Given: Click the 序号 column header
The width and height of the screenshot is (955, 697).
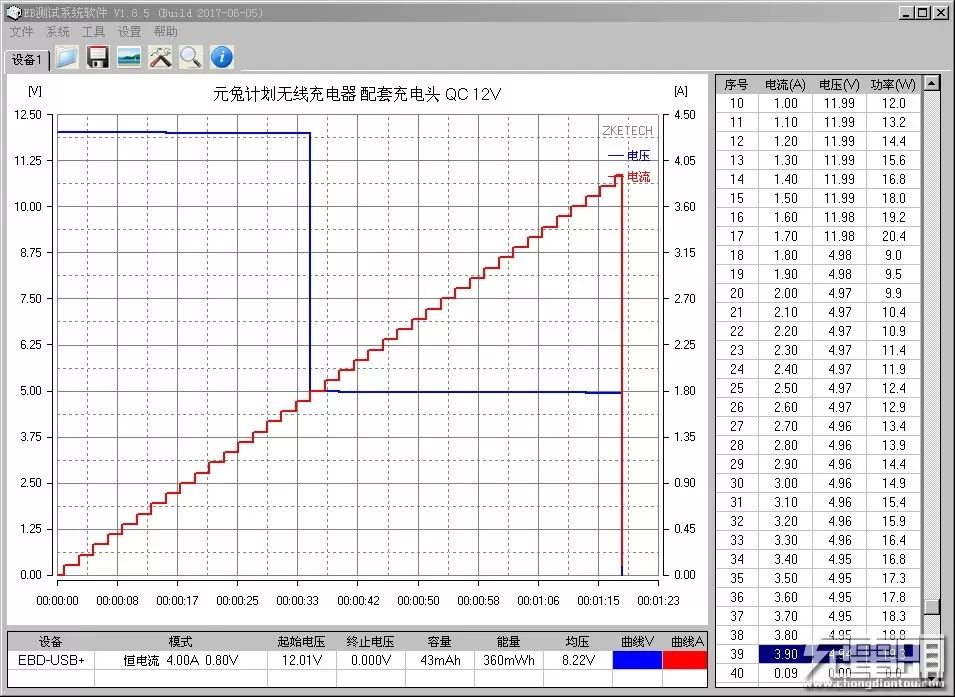Looking at the screenshot, I should click(x=736, y=85).
